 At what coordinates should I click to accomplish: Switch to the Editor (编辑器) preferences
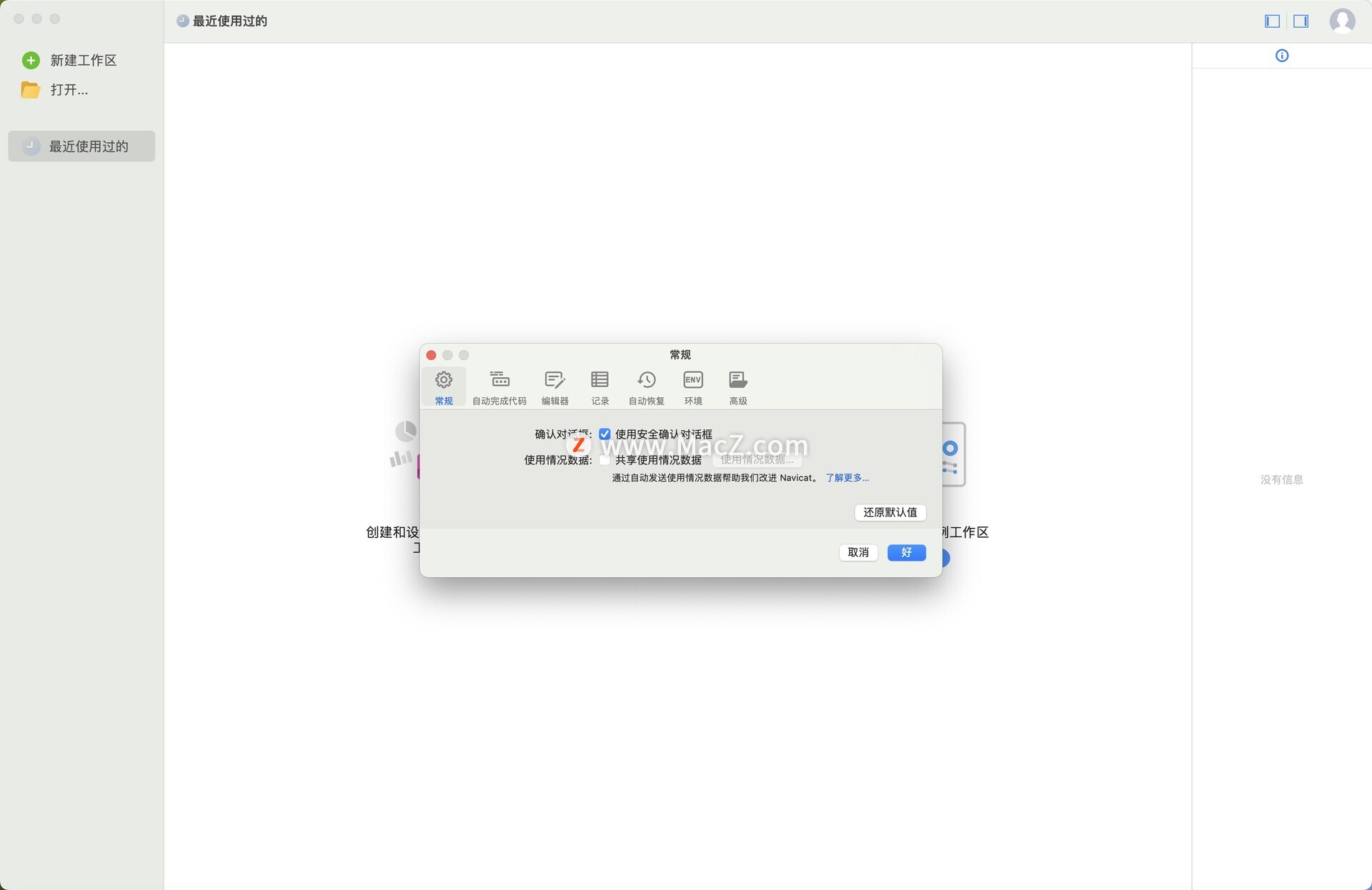(555, 386)
